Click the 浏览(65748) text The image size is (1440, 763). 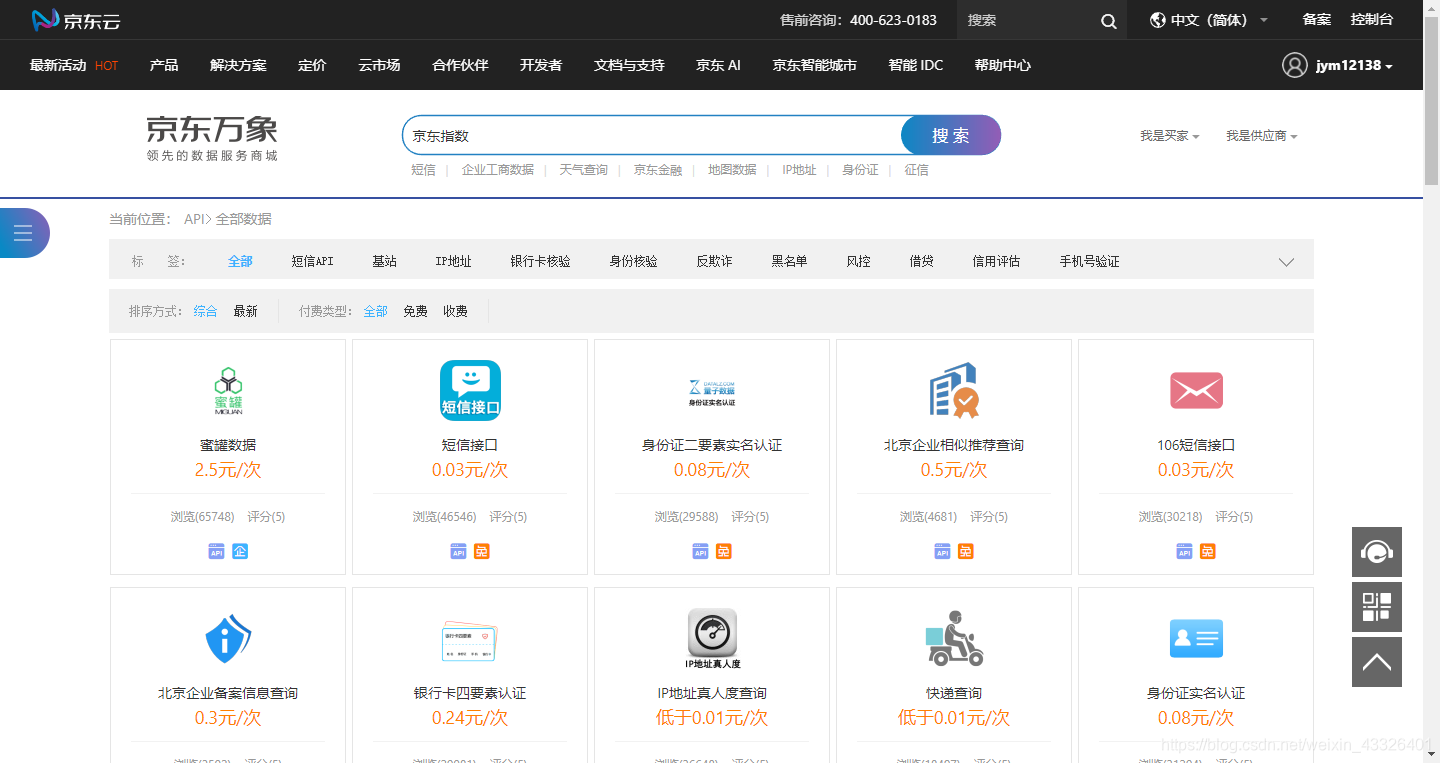[x=202, y=517]
